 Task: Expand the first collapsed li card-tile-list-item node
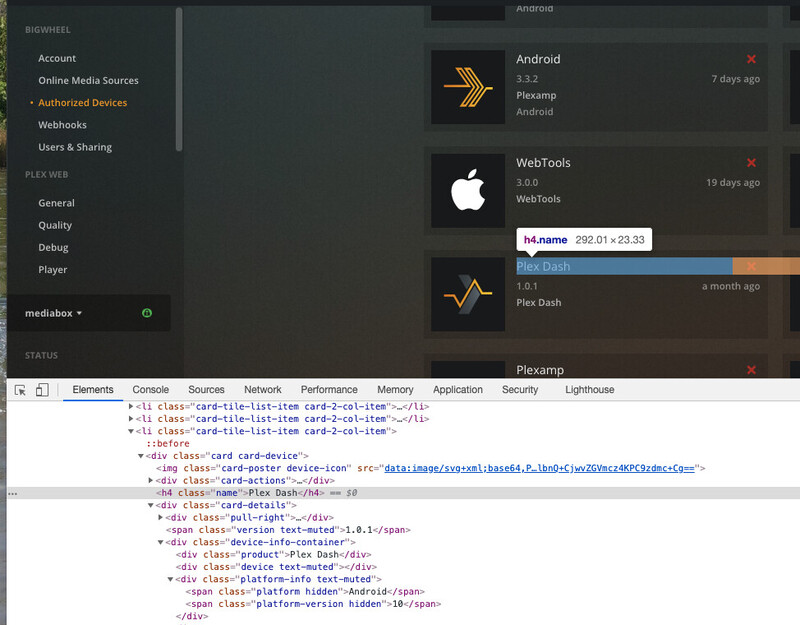[131, 407]
